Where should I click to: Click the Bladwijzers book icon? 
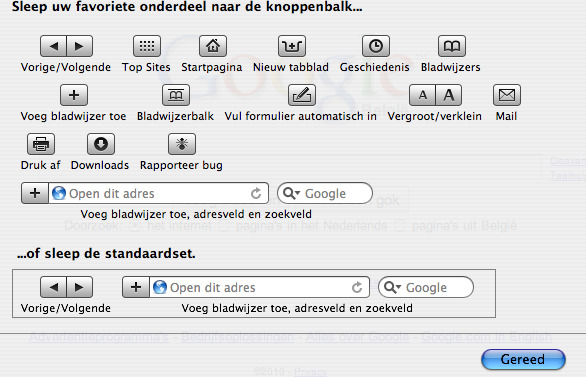[x=451, y=46]
